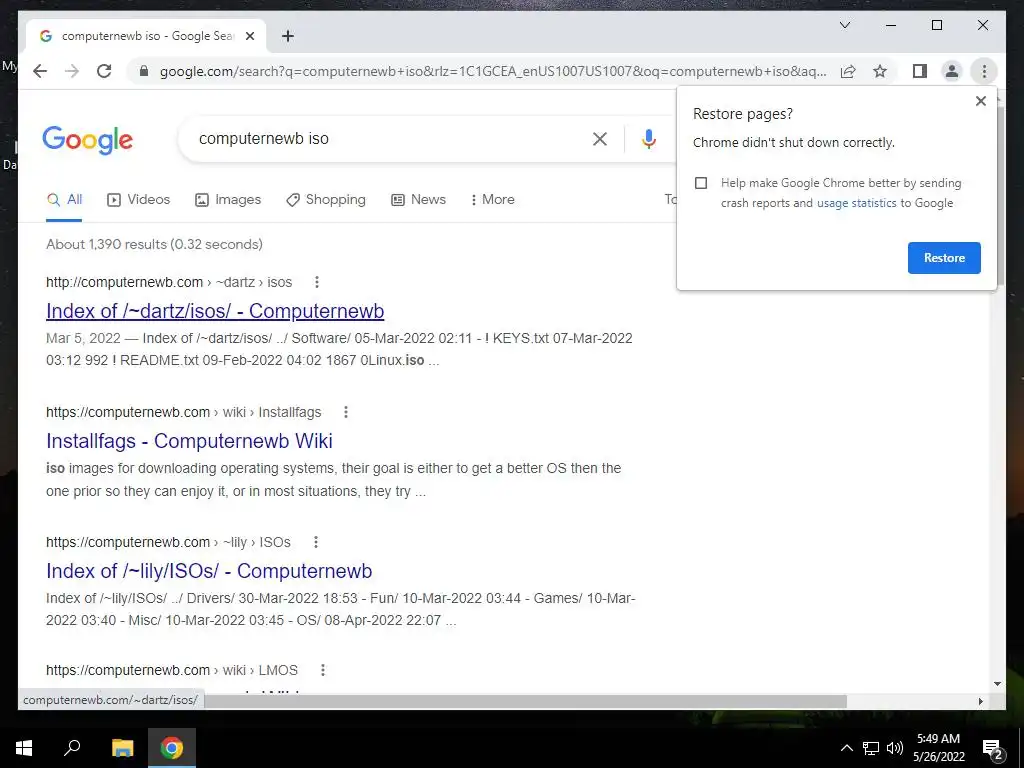Reload the current page
The width and height of the screenshot is (1024, 768).
pyautogui.click(x=104, y=71)
